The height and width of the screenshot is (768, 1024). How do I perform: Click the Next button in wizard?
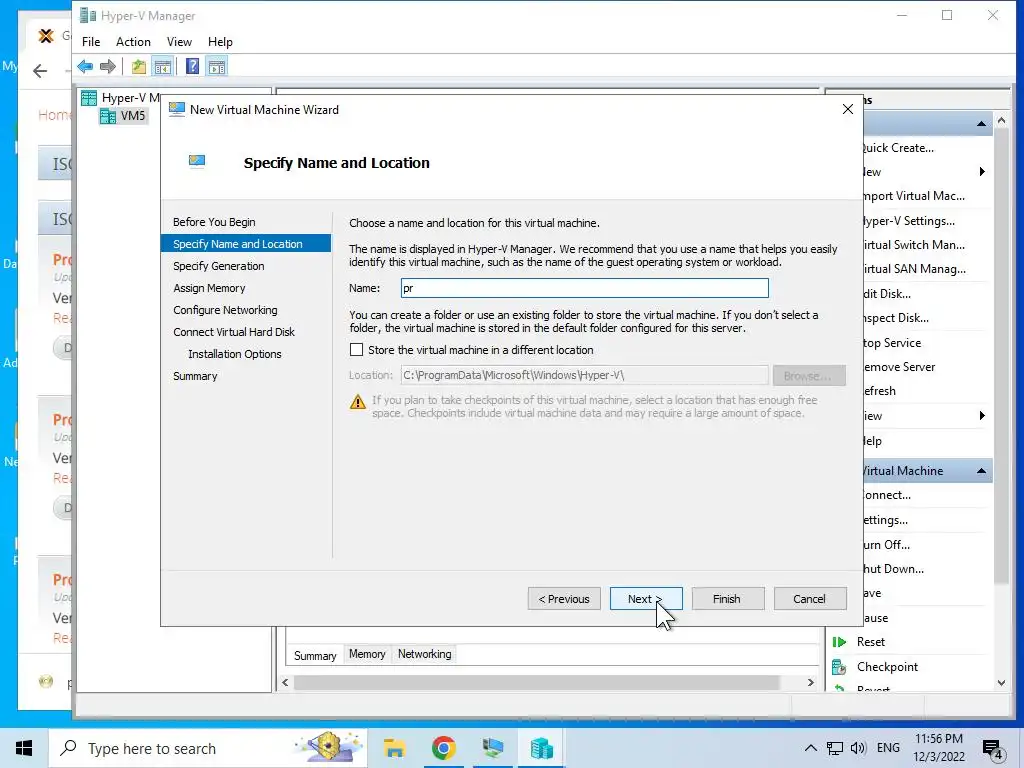pos(646,599)
